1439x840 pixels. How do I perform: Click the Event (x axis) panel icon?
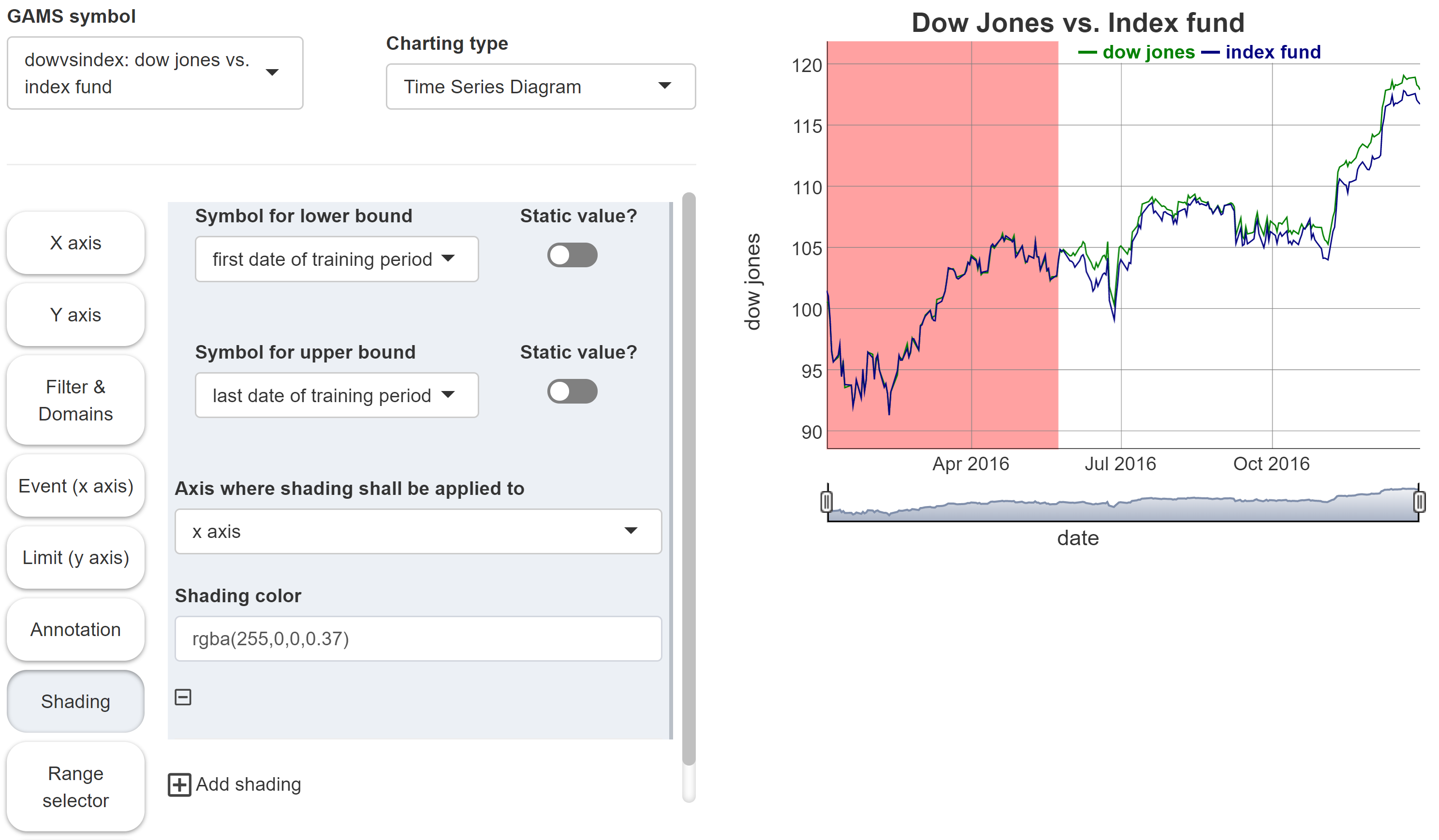point(75,481)
